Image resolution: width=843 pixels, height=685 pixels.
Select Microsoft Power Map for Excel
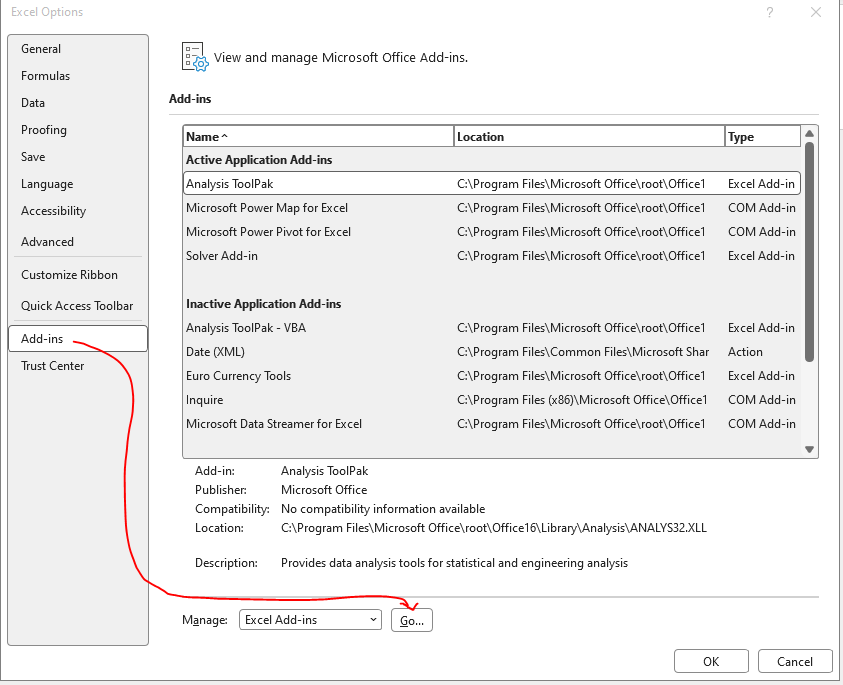pyautogui.click(x=492, y=208)
